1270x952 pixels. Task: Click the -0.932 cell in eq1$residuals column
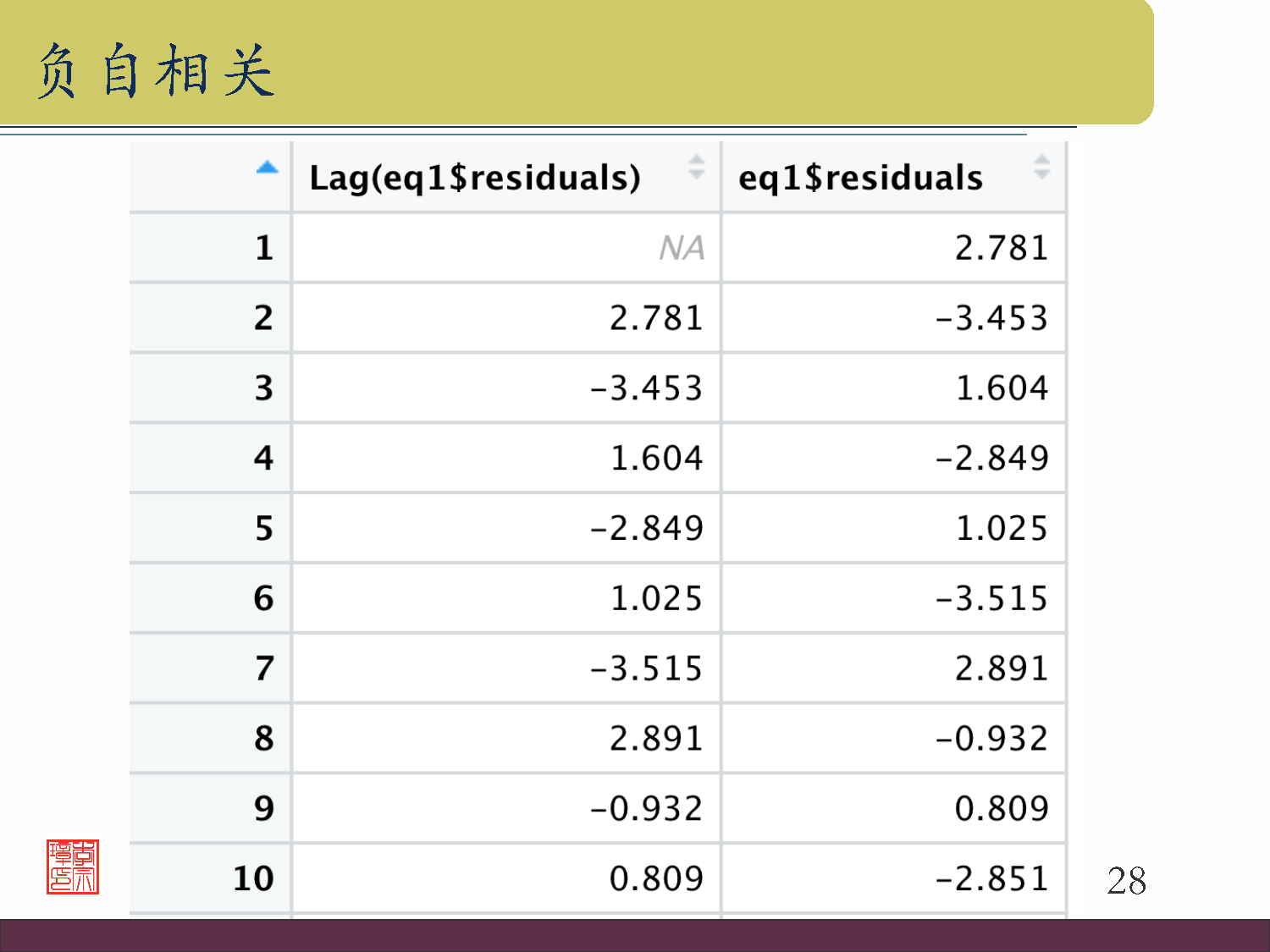(x=991, y=739)
